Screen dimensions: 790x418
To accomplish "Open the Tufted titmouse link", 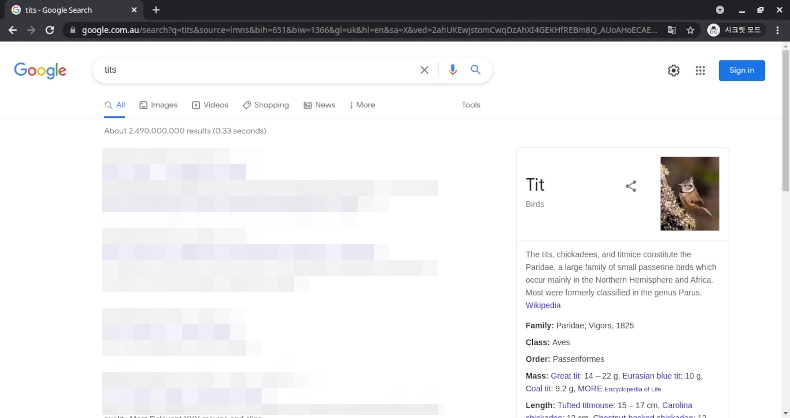I will pyautogui.click(x=586, y=405).
